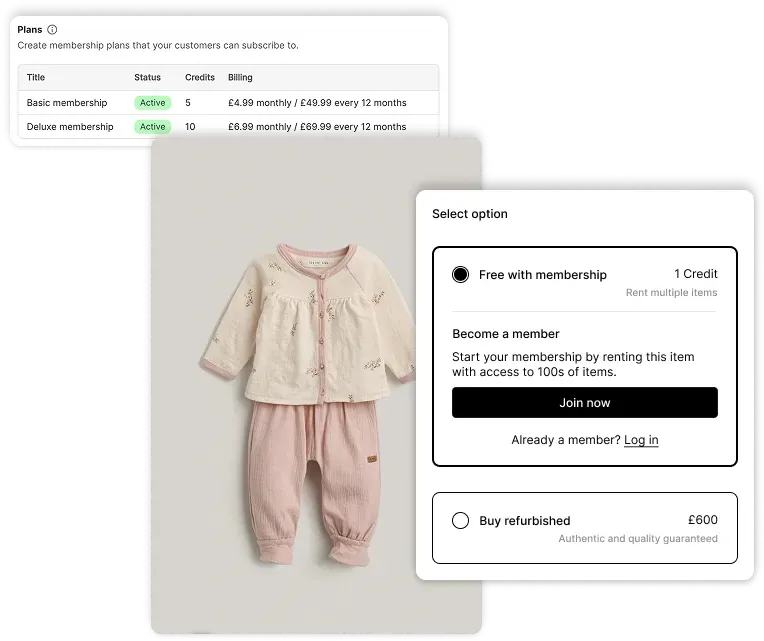Click the £600 refurbished price

pyautogui.click(x=702, y=520)
